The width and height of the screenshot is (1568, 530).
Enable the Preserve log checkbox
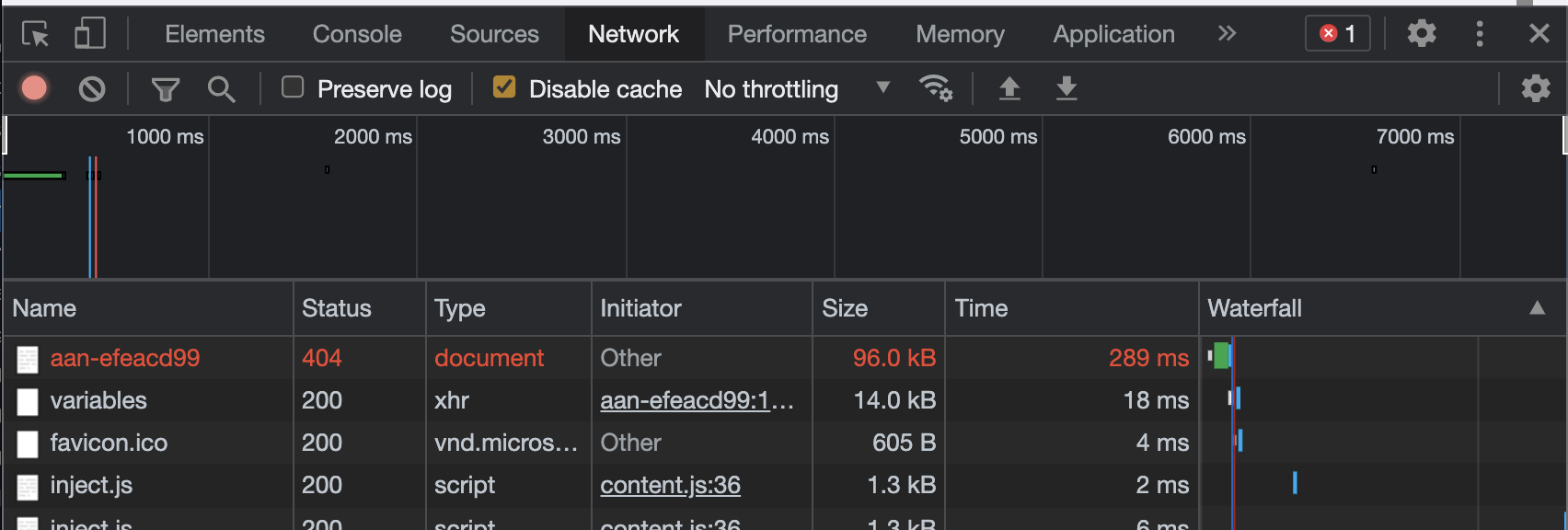[x=293, y=87]
